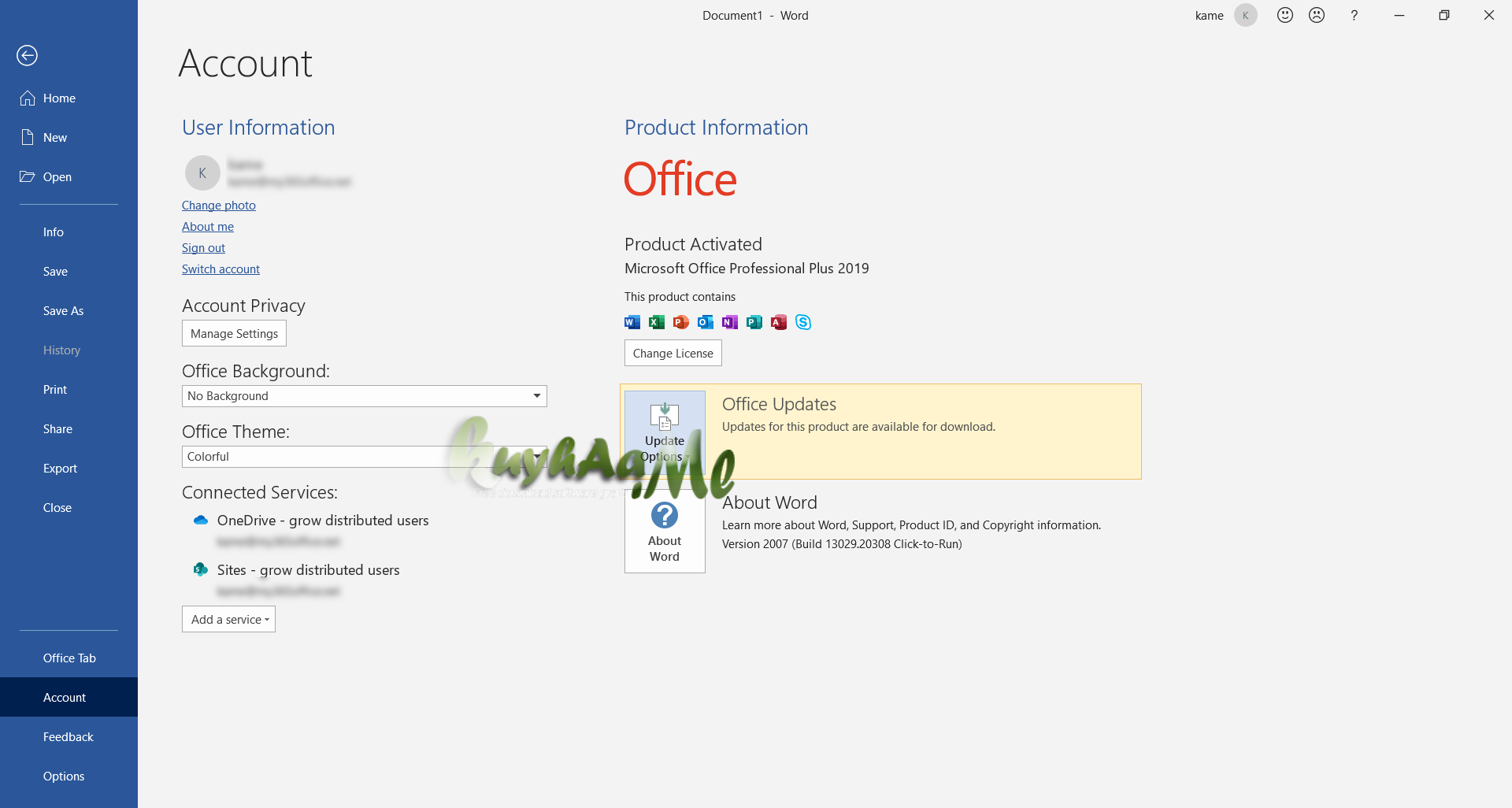Viewport: 1512px width, 808px height.
Task: Click the Switch account link
Action: [220, 269]
